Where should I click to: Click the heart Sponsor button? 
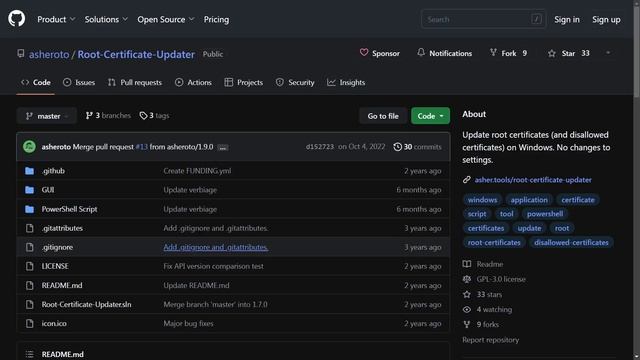(380, 53)
